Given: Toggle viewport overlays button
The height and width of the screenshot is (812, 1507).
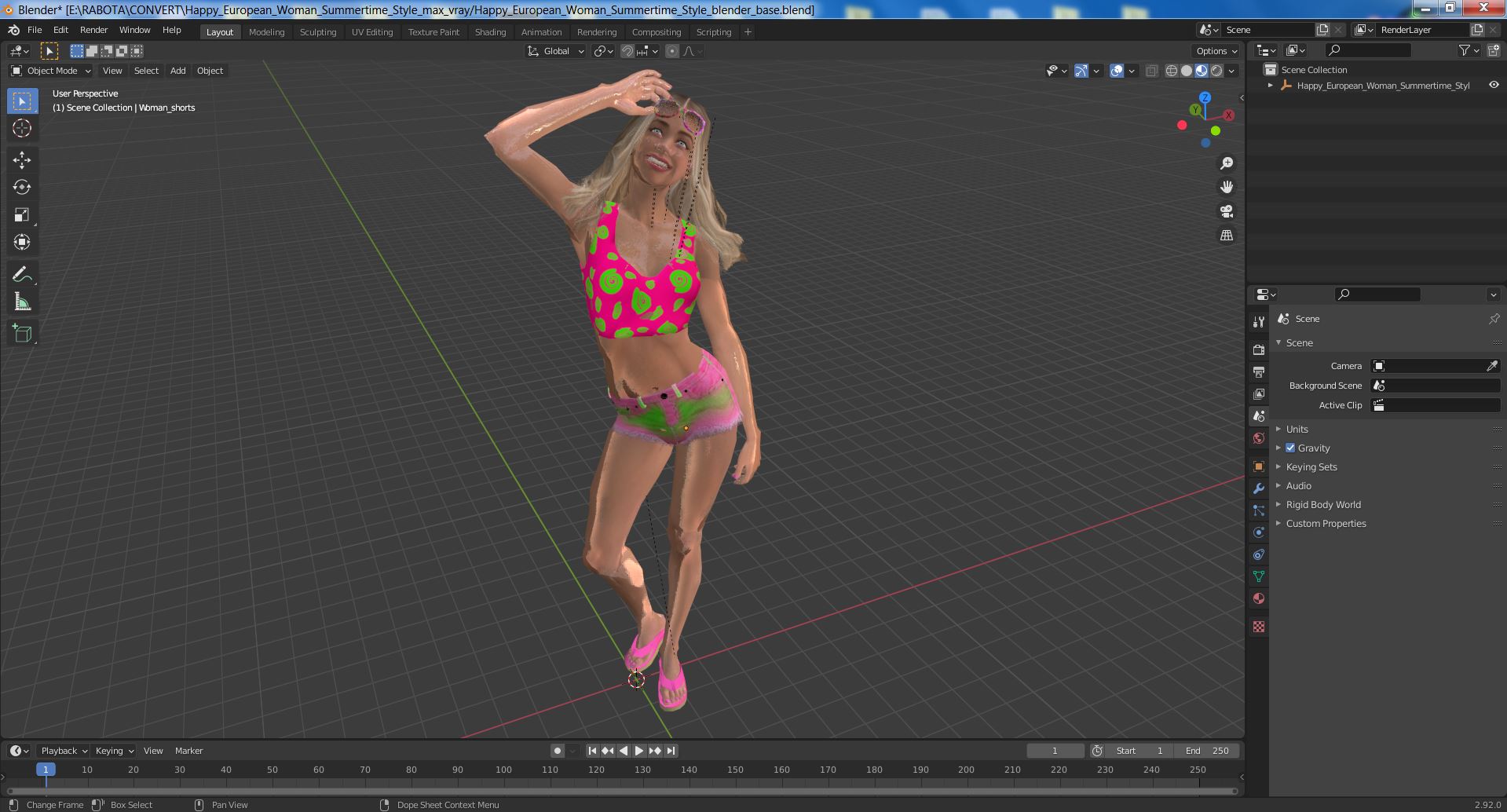Looking at the screenshot, I should (1117, 71).
